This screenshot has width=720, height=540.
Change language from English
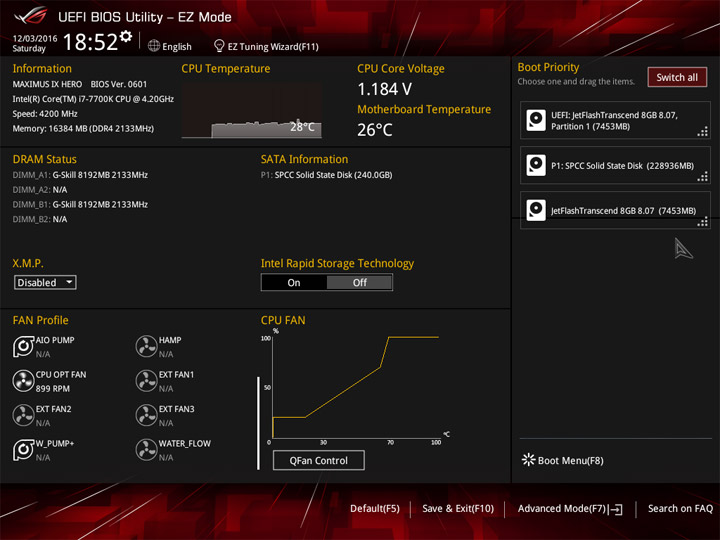click(177, 46)
